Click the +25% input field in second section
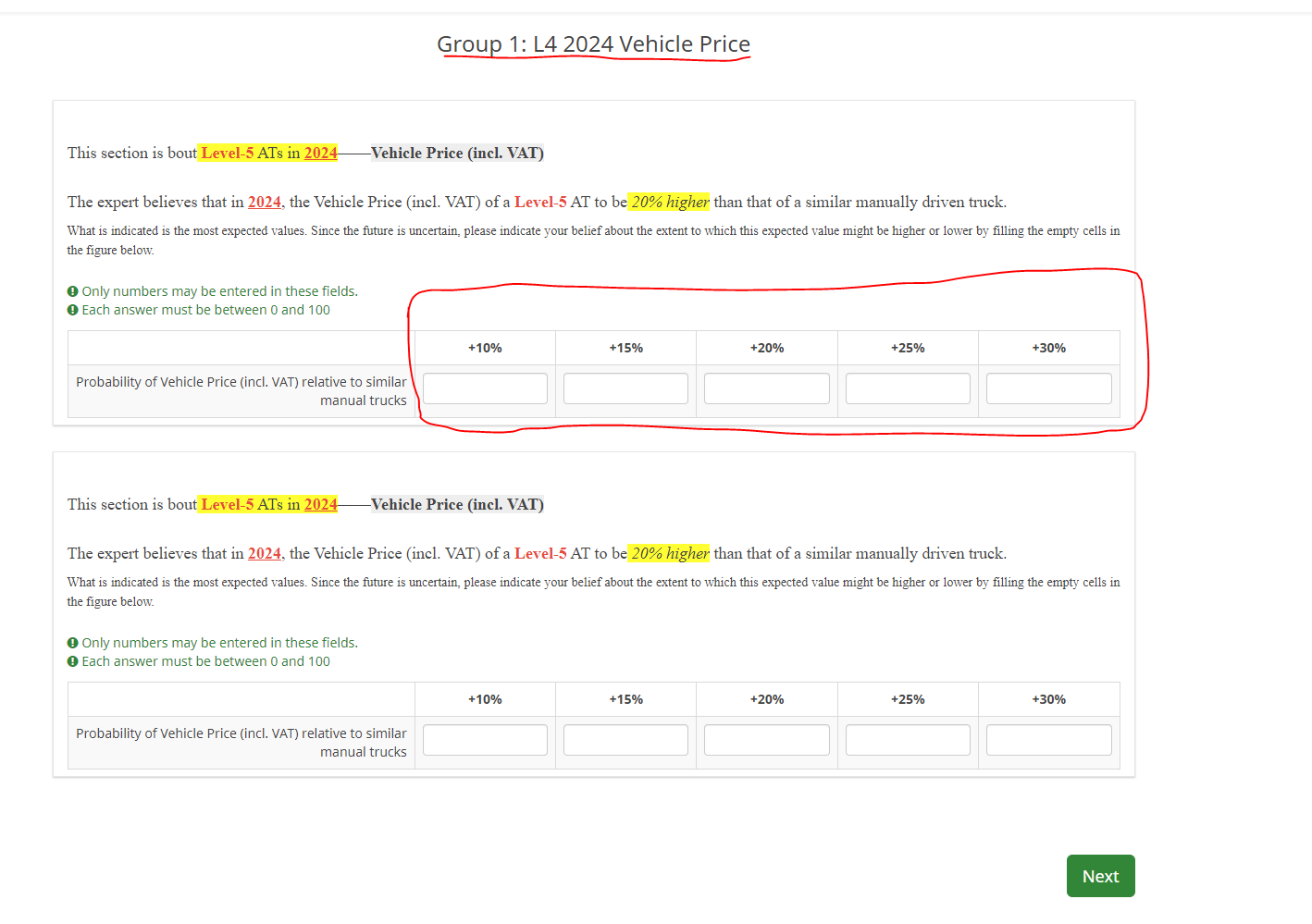Image resolution: width=1312 pixels, height=924 pixels. pos(908,740)
